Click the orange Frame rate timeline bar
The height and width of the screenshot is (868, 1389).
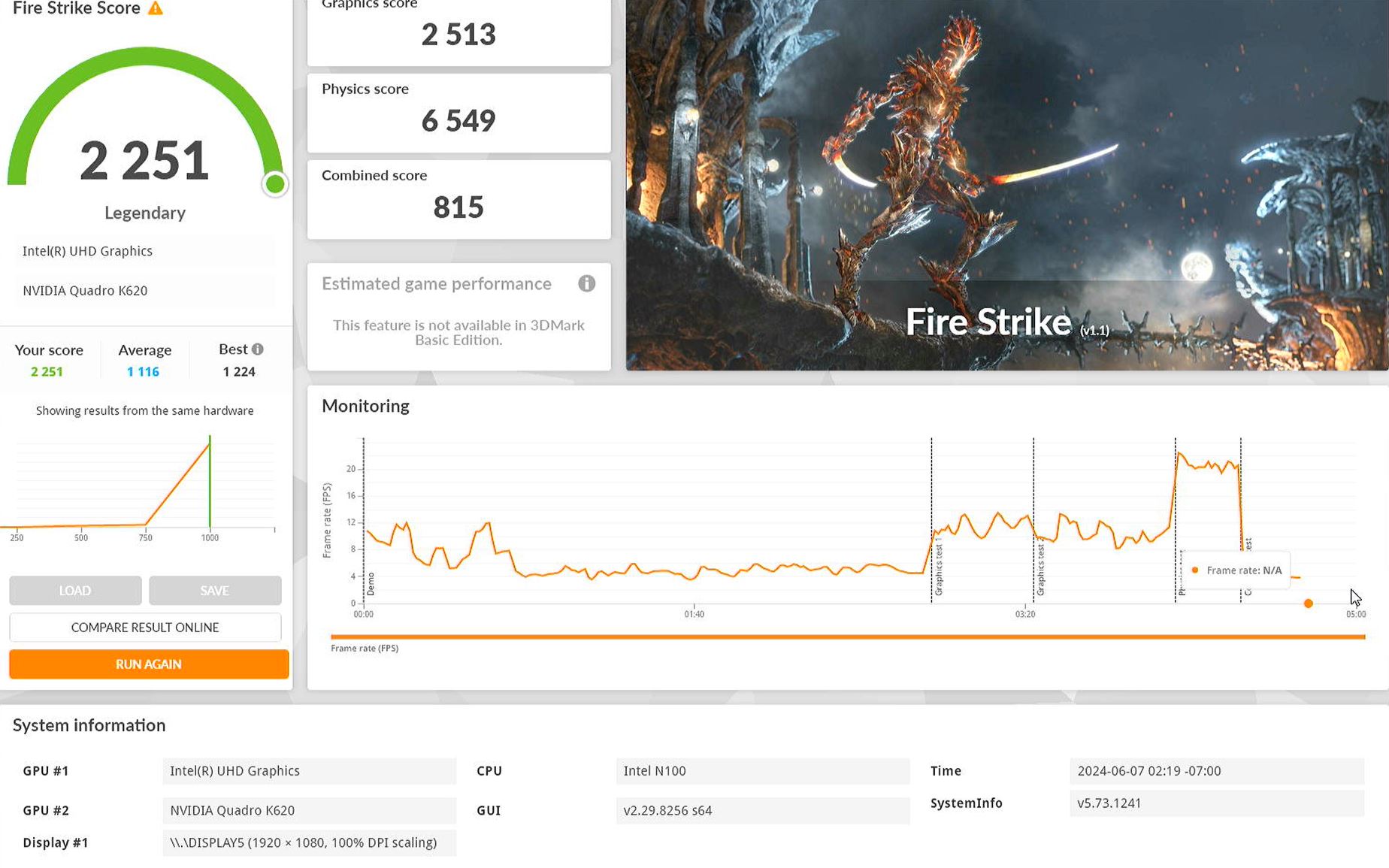pos(848,637)
